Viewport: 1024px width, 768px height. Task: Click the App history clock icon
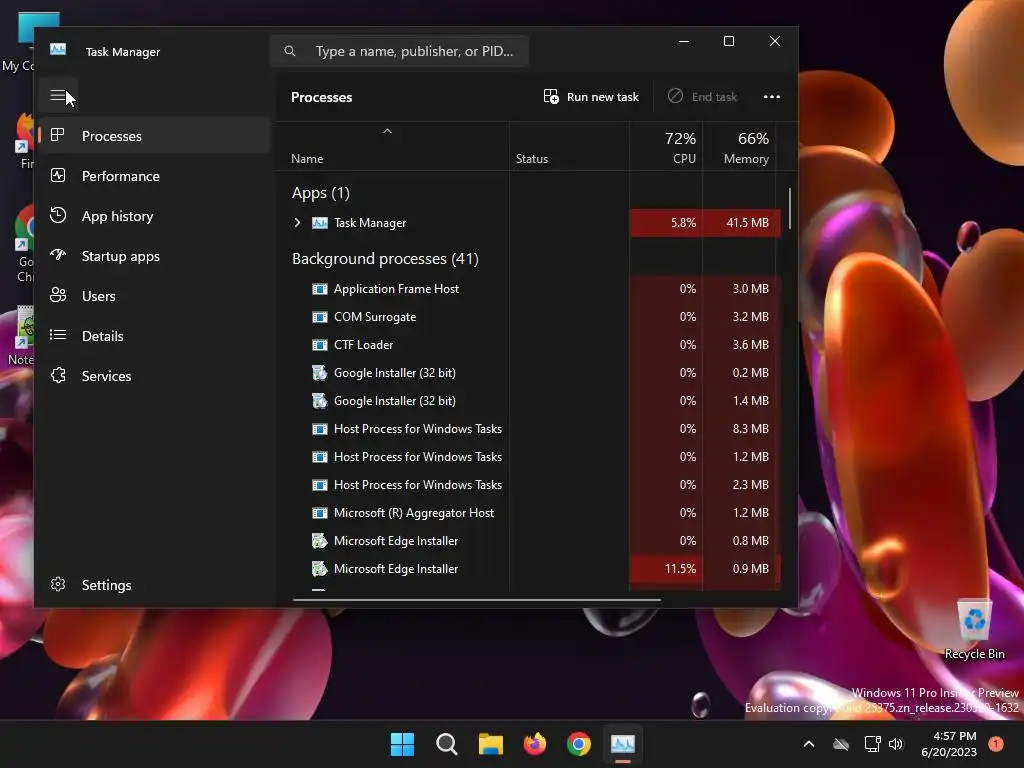pyautogui.click(x=58, y=215)
